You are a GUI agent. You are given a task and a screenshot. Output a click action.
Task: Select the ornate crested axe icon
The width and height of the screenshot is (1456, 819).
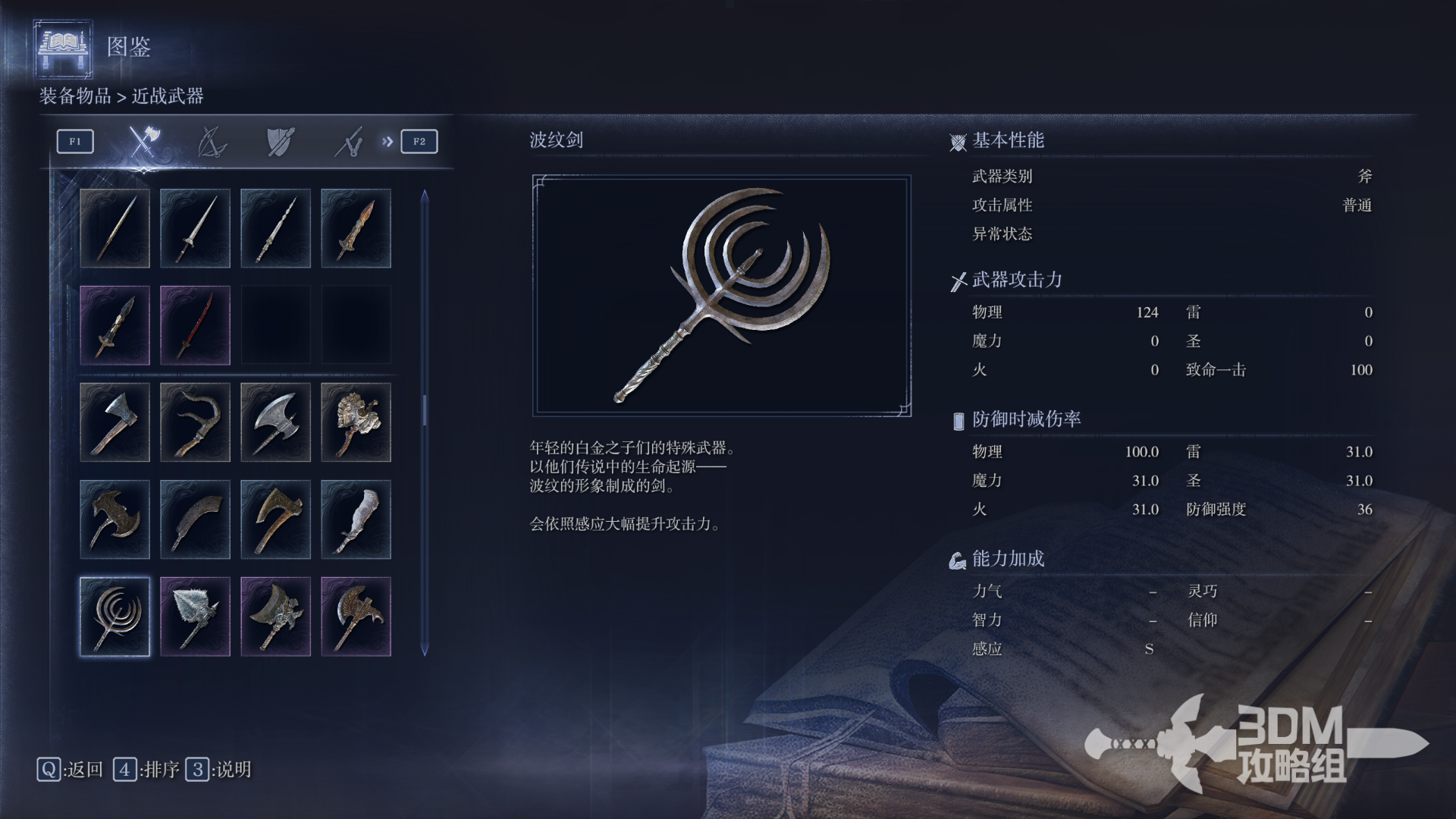[x=356, y=422]
